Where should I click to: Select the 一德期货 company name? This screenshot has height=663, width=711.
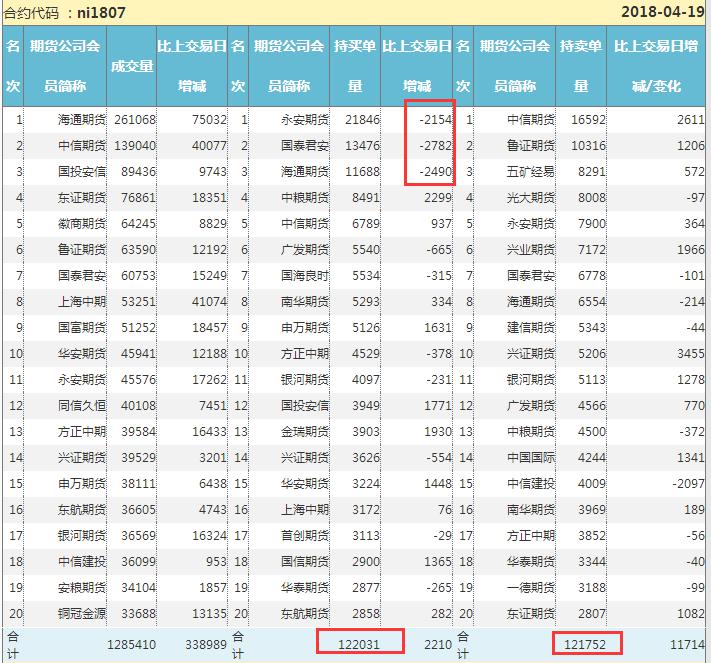click(531, 588)
